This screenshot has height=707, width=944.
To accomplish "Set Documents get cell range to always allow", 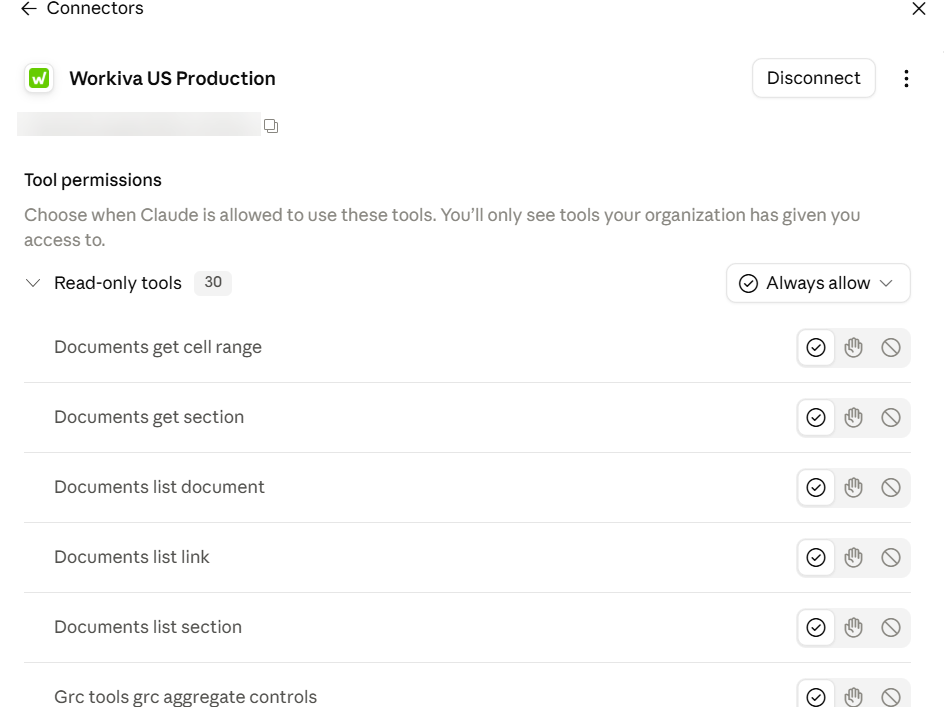I will point(816,347).
